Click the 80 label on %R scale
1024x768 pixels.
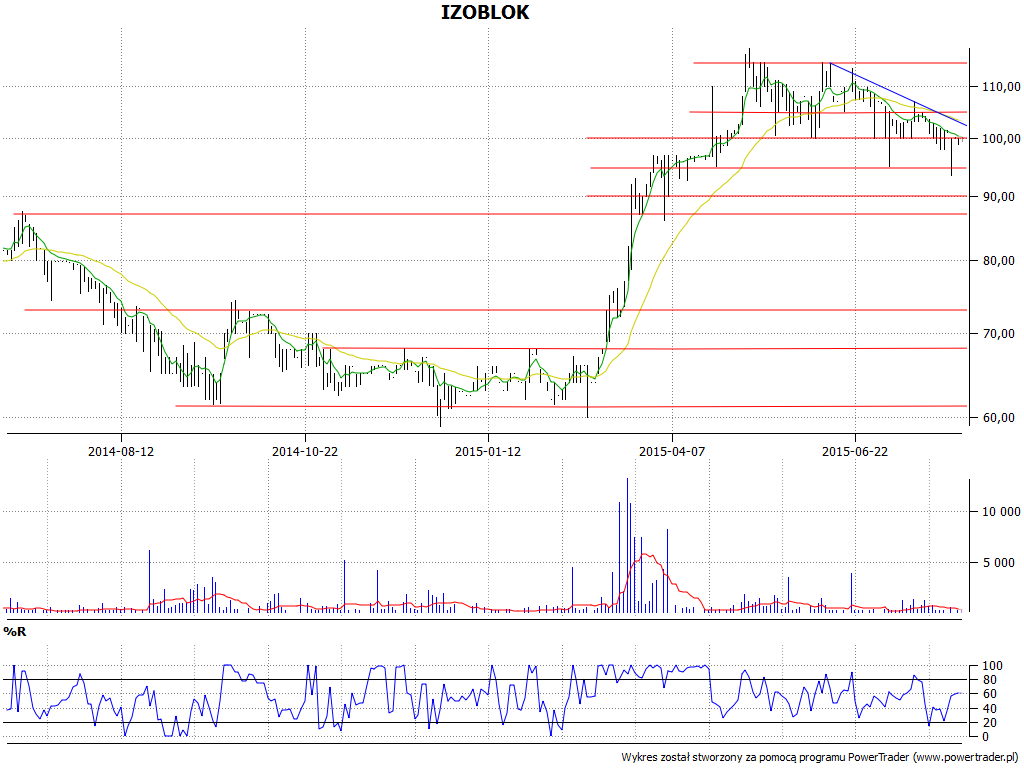[988, 680]
